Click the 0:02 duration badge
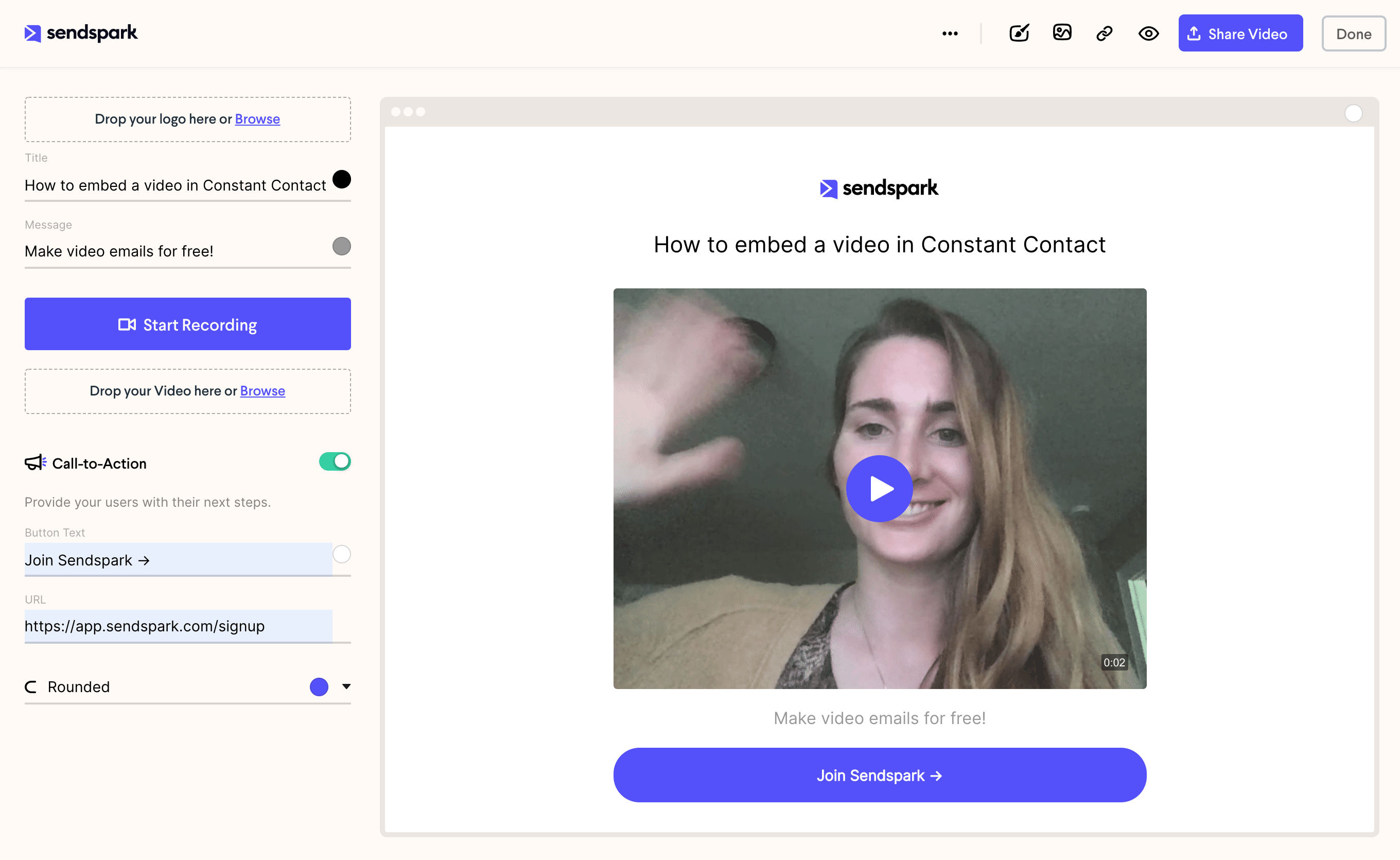1400x860 pixels. (1114, 663)
